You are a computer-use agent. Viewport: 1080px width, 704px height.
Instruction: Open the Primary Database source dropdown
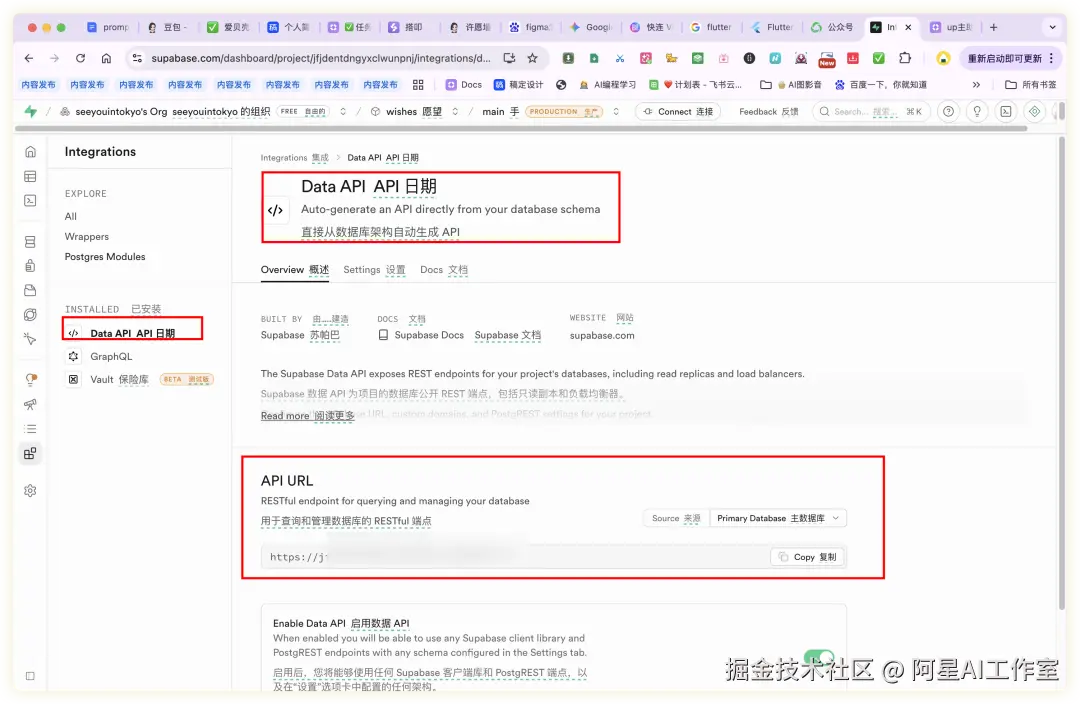click(x=778, y=518)
